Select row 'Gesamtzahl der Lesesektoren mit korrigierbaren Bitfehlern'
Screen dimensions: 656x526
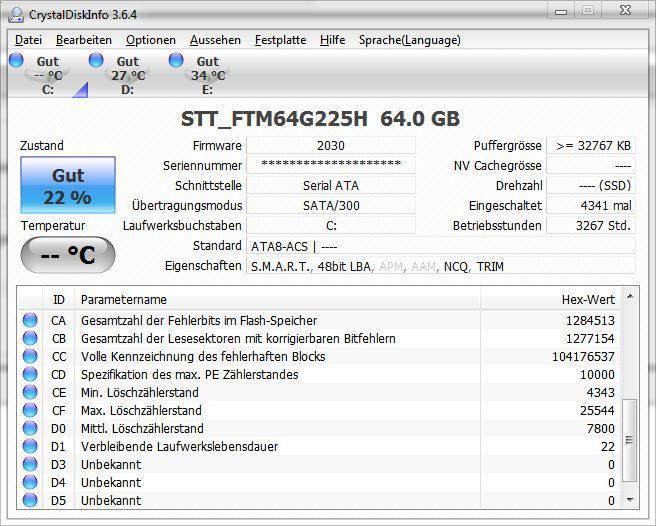point(320,339)
